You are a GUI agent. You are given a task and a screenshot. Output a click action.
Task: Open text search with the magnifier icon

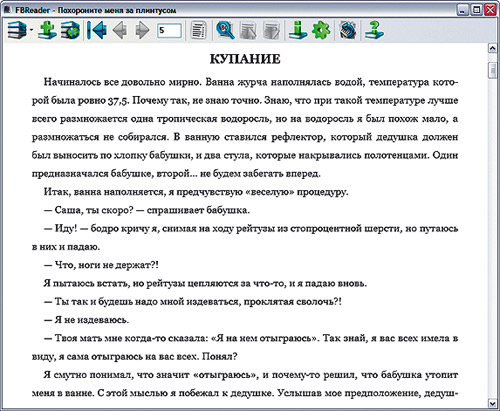click(x=225, y=30)
